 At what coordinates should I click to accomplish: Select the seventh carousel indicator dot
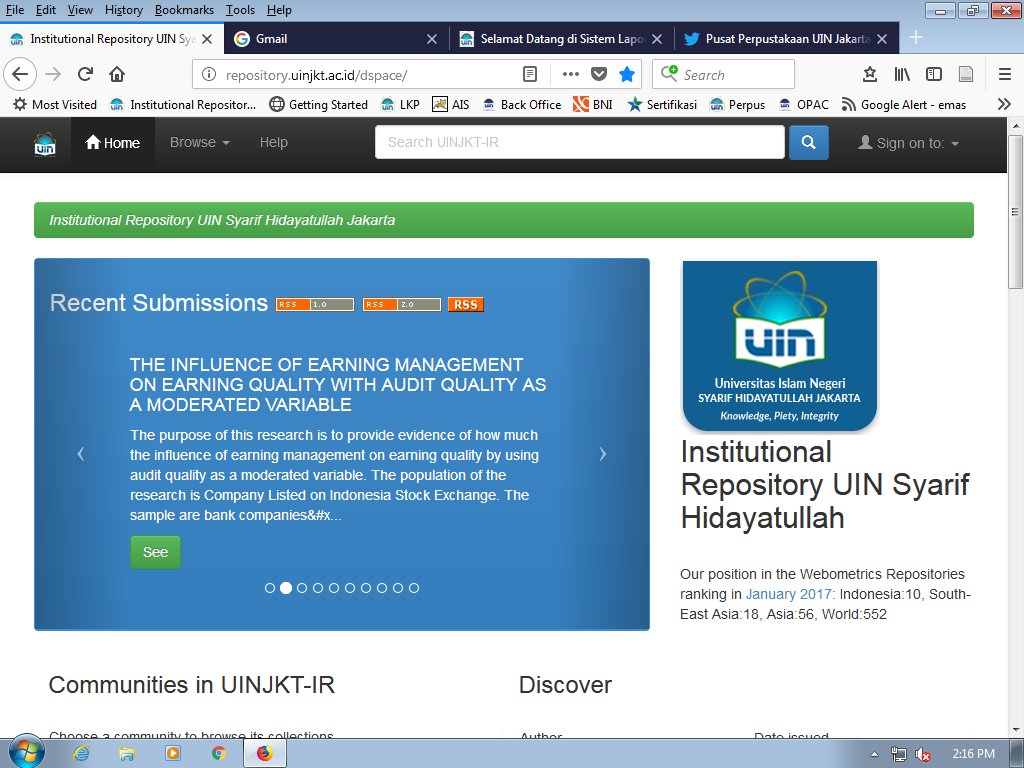[366, 588]
